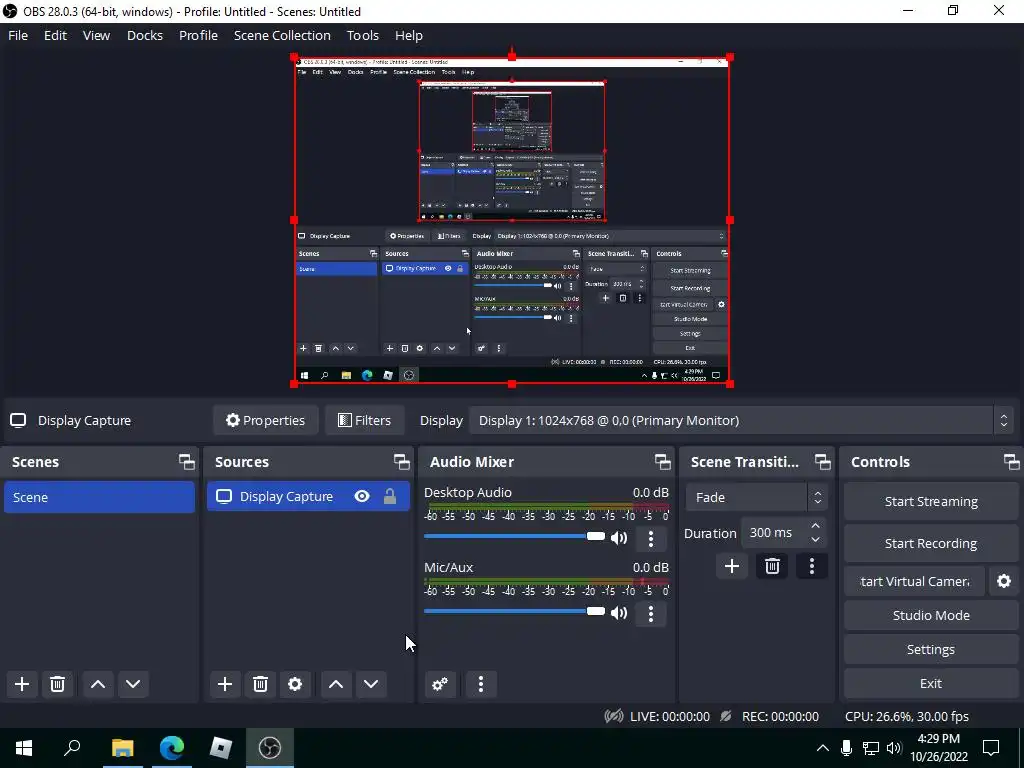Remove selected scene with trash icon
The width and height of the screenshot is (1024, 768).
pyautogui.click(x=57, y=684)
